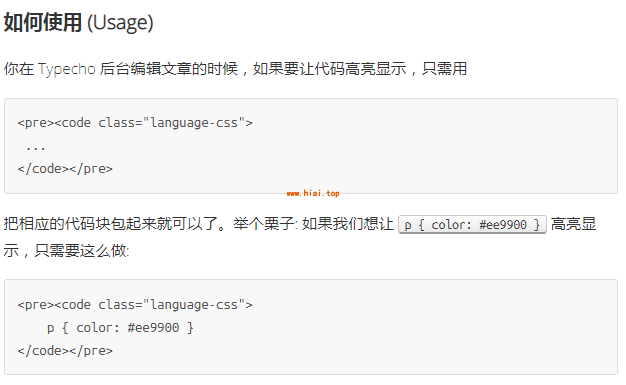Image resolution: width=626 pixels, height=385 pixels.
Task: Click the text 如果我们想让
Action: point(348,224)
